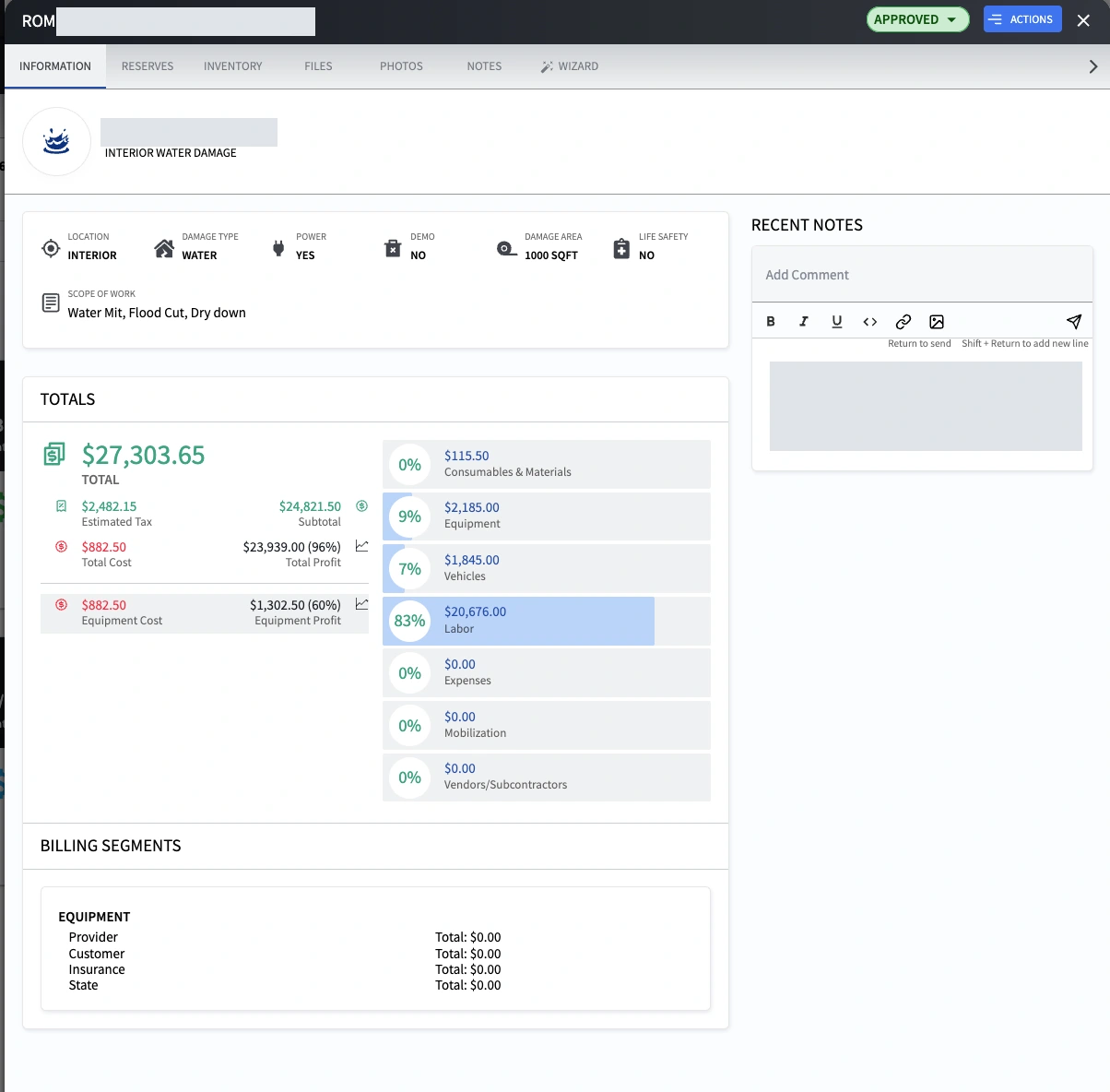This screenshot has width=1110, height=1092.
Task: Insert a link in the comment
Action: coord(903,322)
